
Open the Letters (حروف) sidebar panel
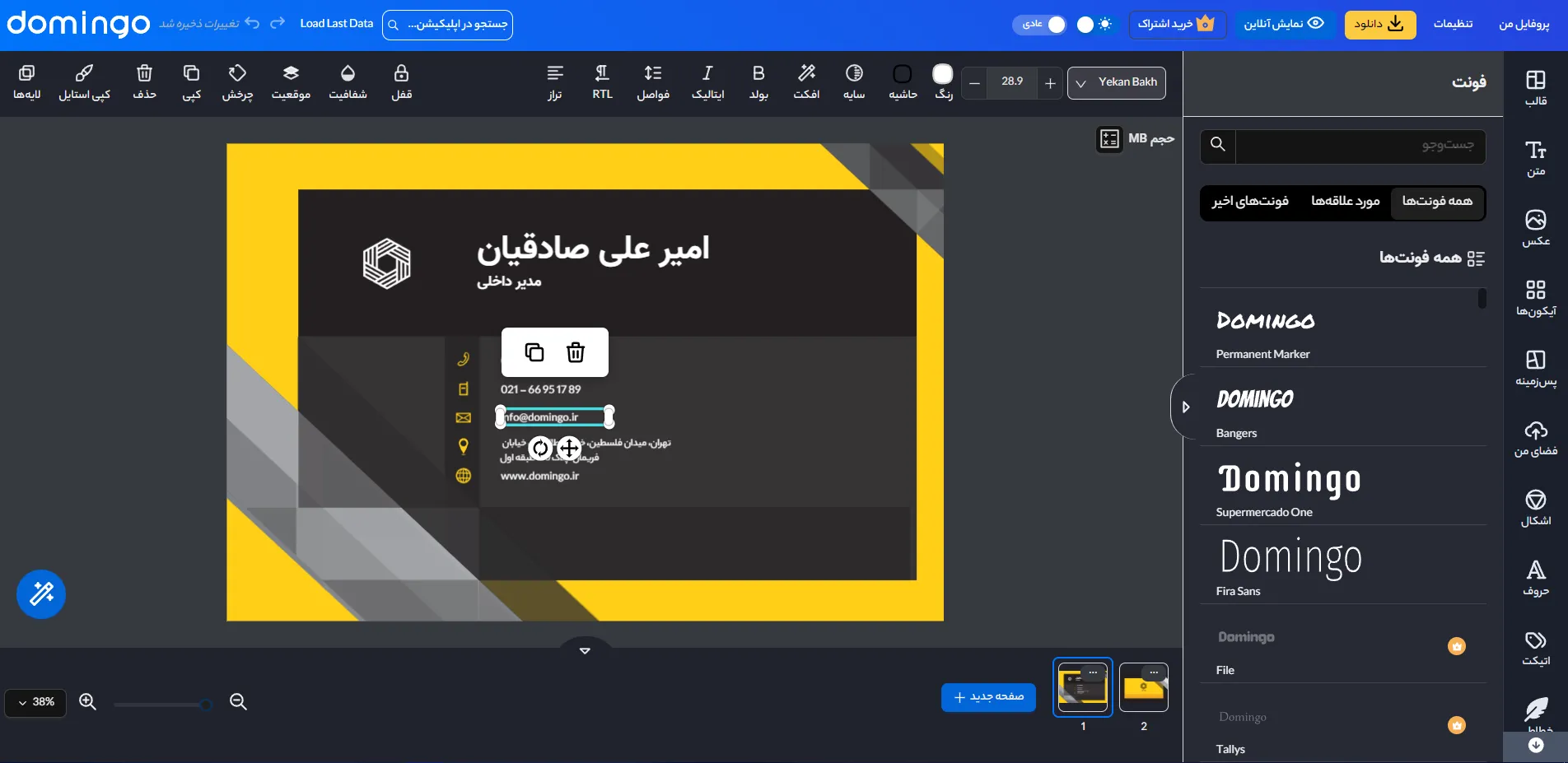click(x=1536, y=578)
